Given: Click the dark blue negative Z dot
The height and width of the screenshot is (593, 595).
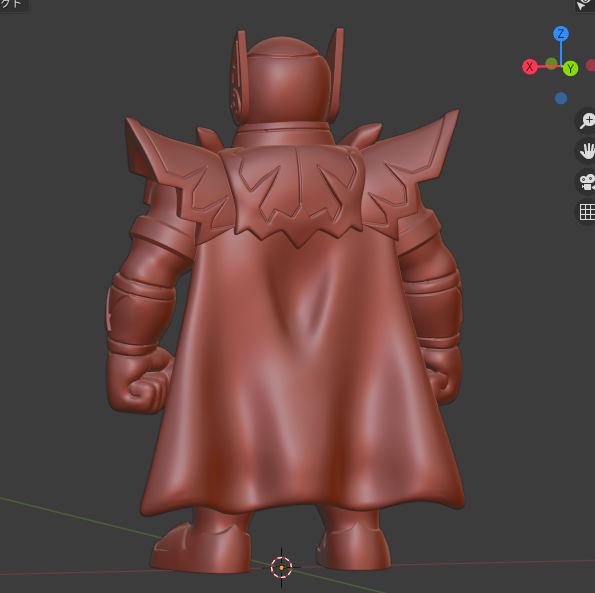Looking at the screenshot, I should coord(560,98).
